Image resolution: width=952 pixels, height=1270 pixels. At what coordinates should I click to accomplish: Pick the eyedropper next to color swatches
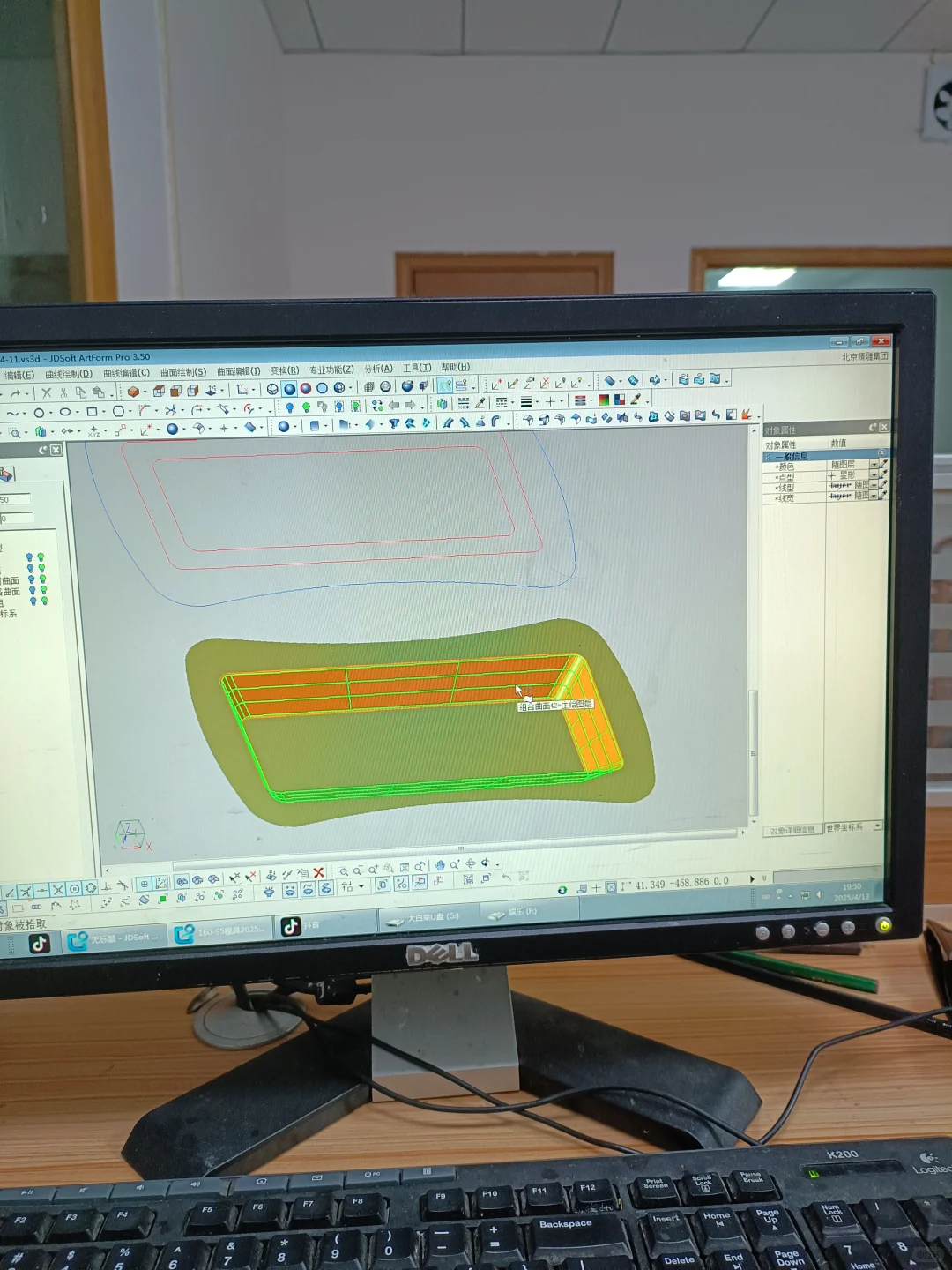[636, 399]
